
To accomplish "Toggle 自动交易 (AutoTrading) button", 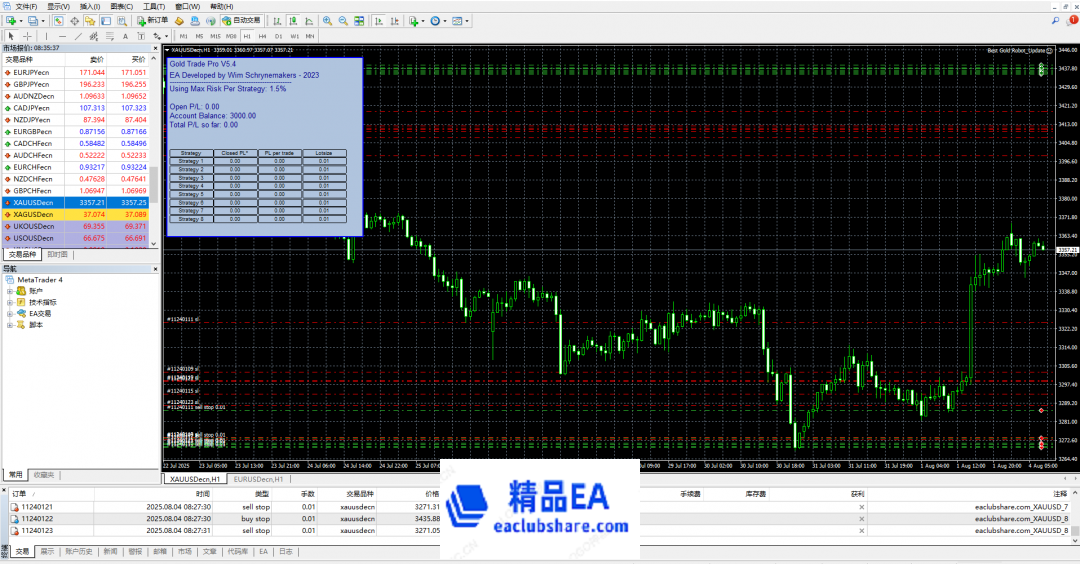I will (x=241, y=20).
